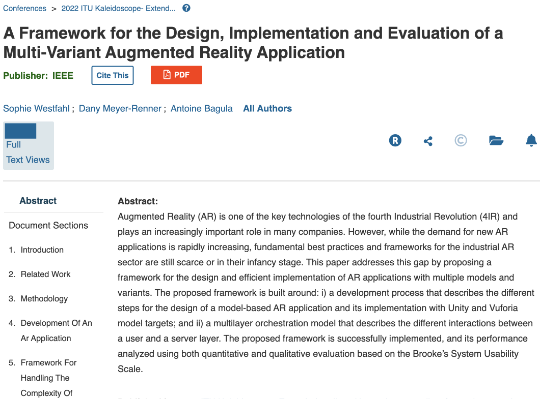Click the Full Text Views metric box
The height and width of the screenshot is (399, 540).
point(29,145)
